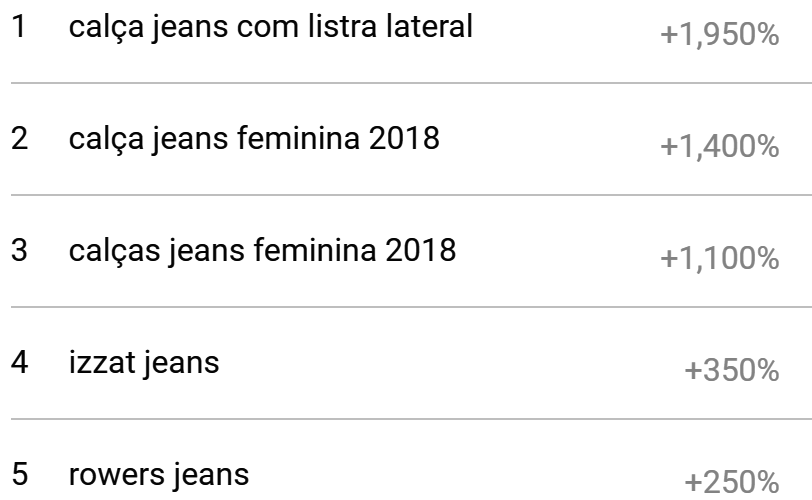Click the +350% growth value
This screenshot has height=500, width=812.
[x=732, y=371]
